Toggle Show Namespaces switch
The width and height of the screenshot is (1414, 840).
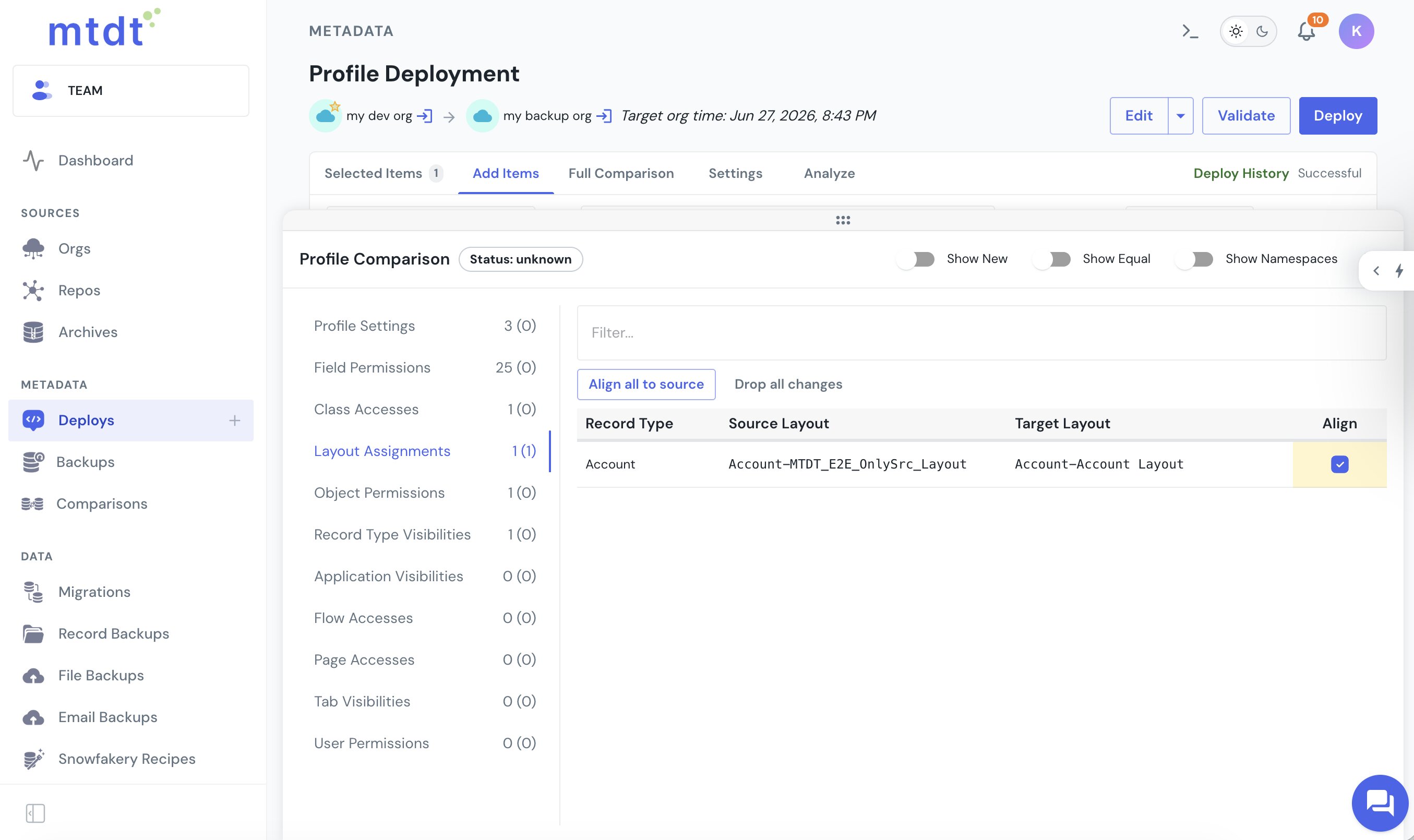(1195, 259)
